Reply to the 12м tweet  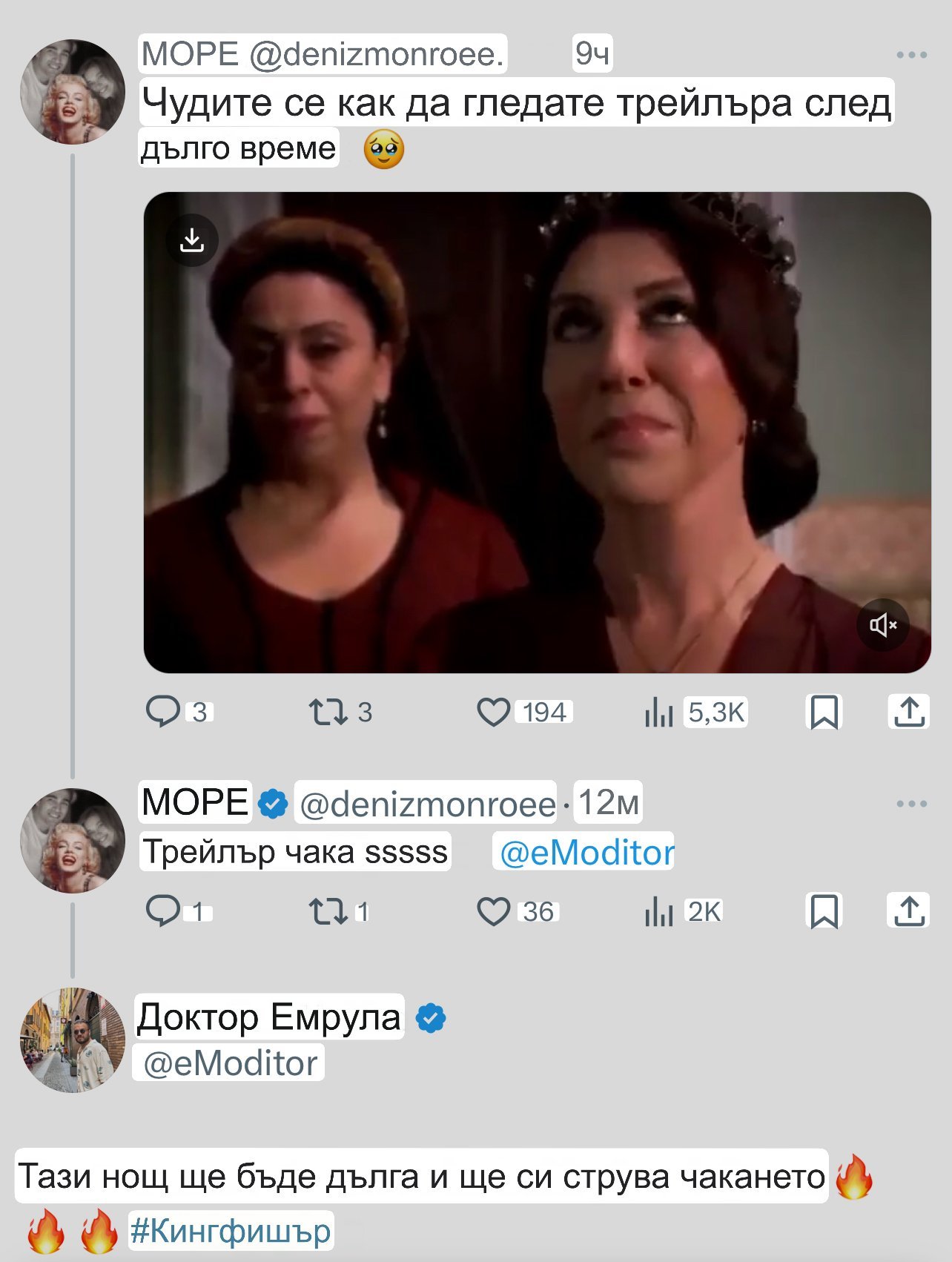point(163,911)
